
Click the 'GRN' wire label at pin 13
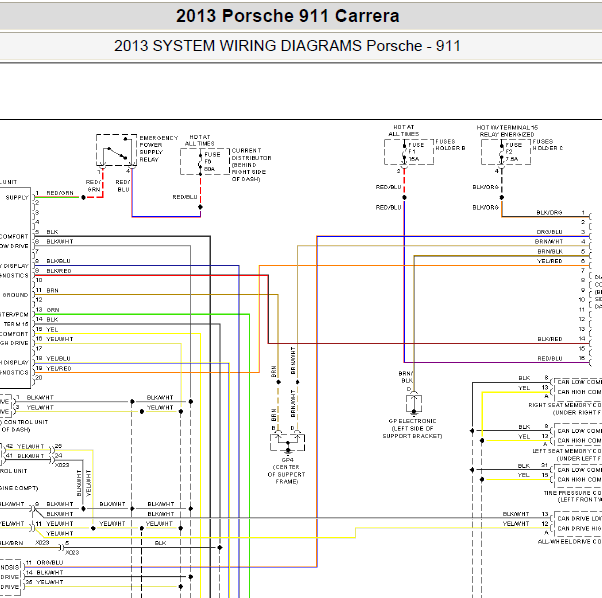53,310
